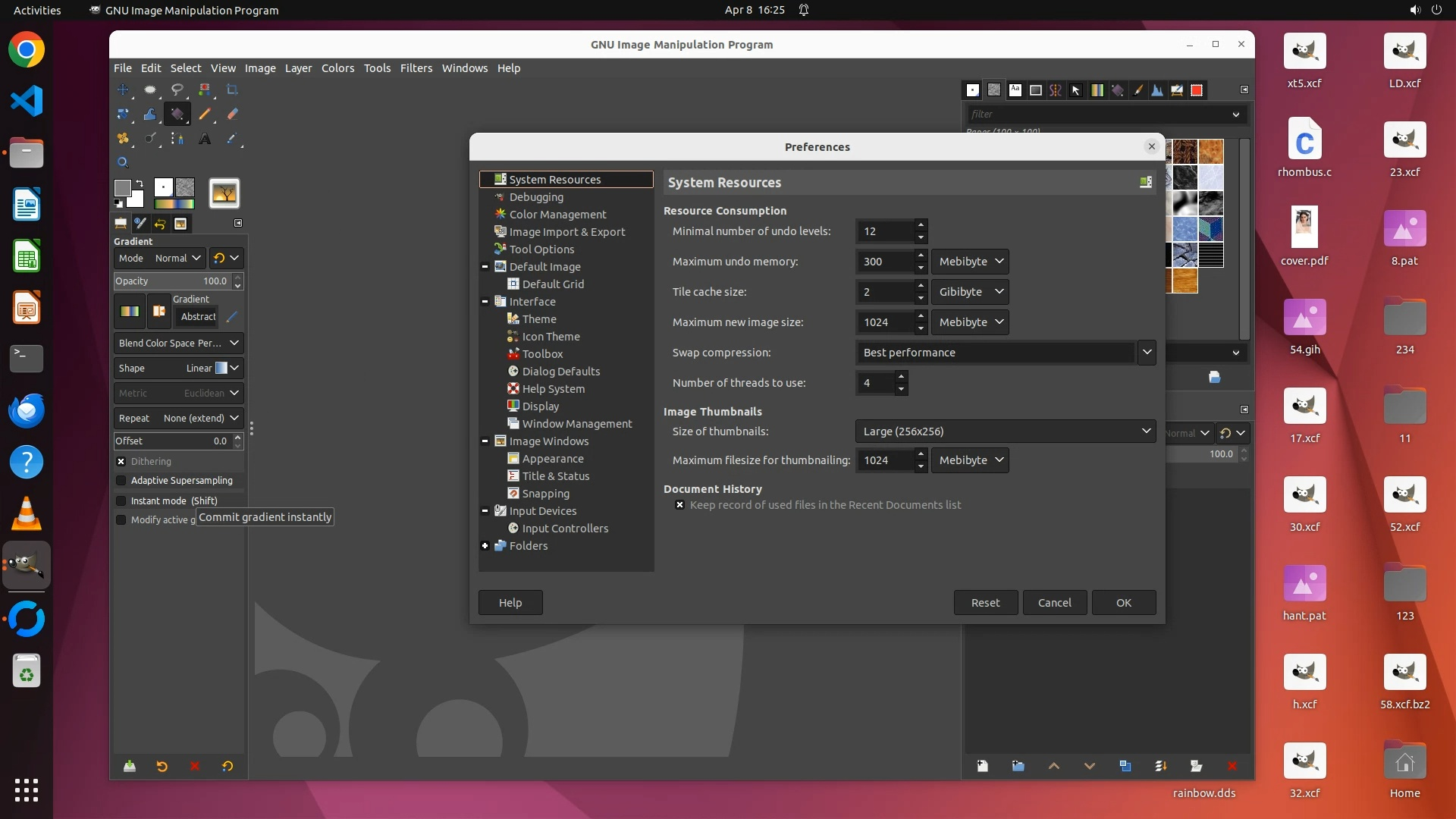
Task: Enable Adaptive Supersampling checkbox
Action: 121,480
